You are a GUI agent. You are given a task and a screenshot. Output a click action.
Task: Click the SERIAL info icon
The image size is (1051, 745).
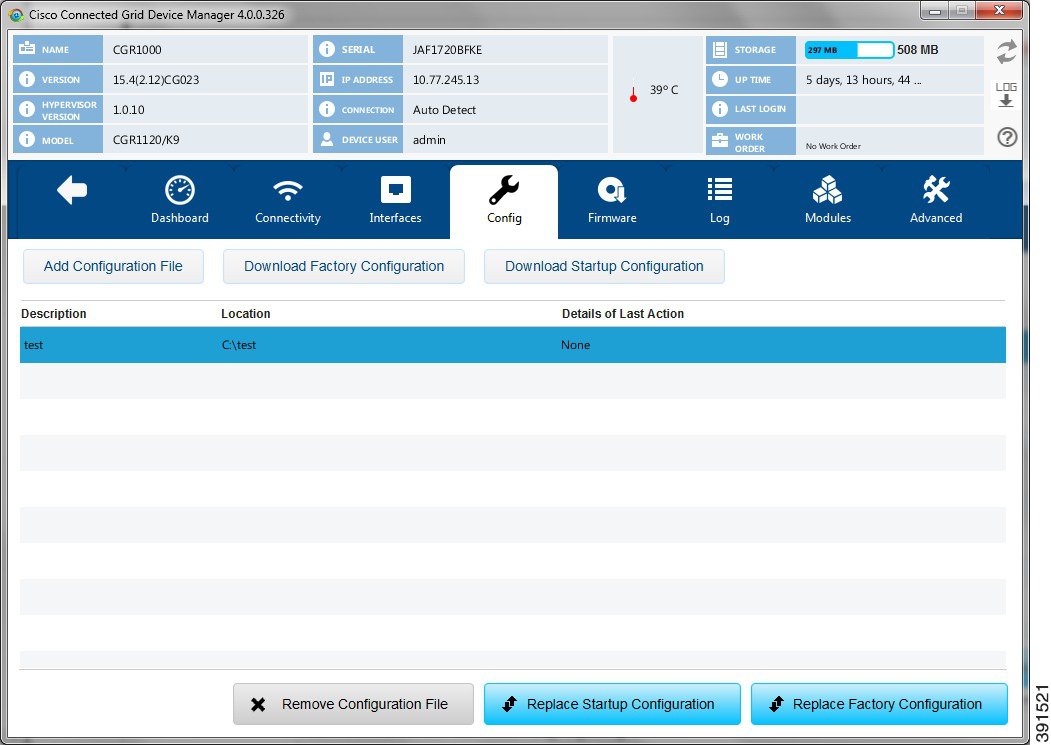[x=326, y=49]
